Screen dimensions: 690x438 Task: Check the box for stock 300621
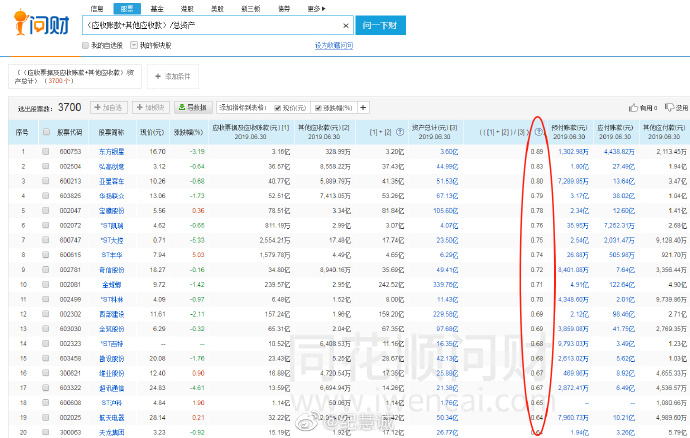coord(45,373)
